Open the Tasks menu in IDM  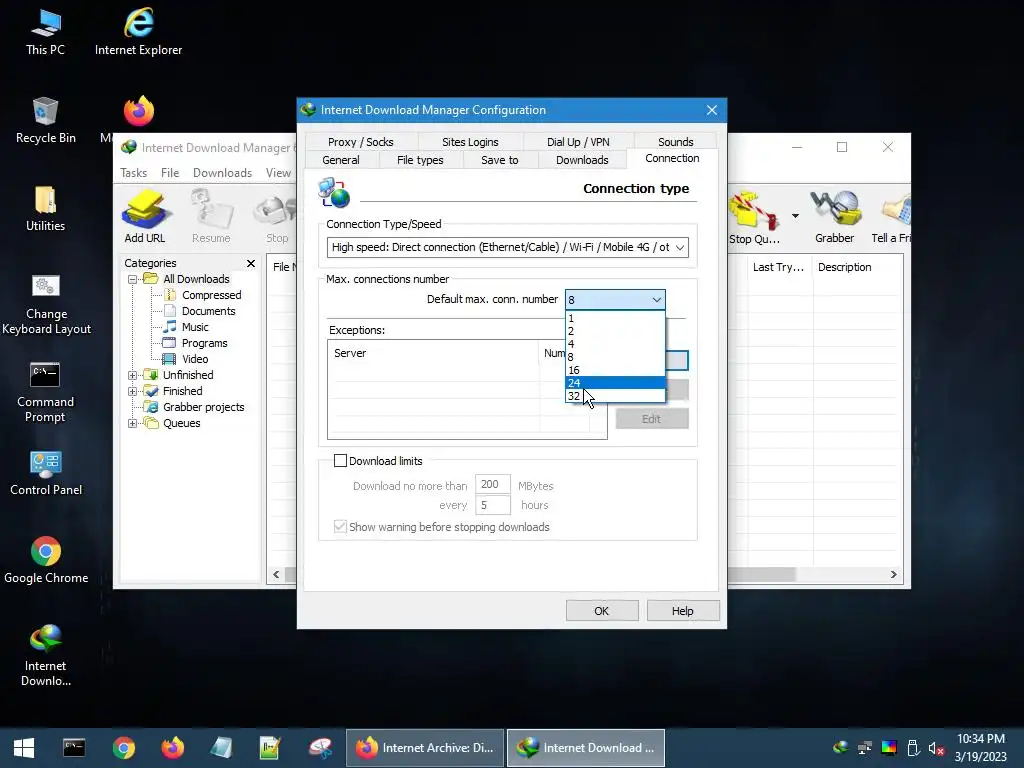click(133, 172)
